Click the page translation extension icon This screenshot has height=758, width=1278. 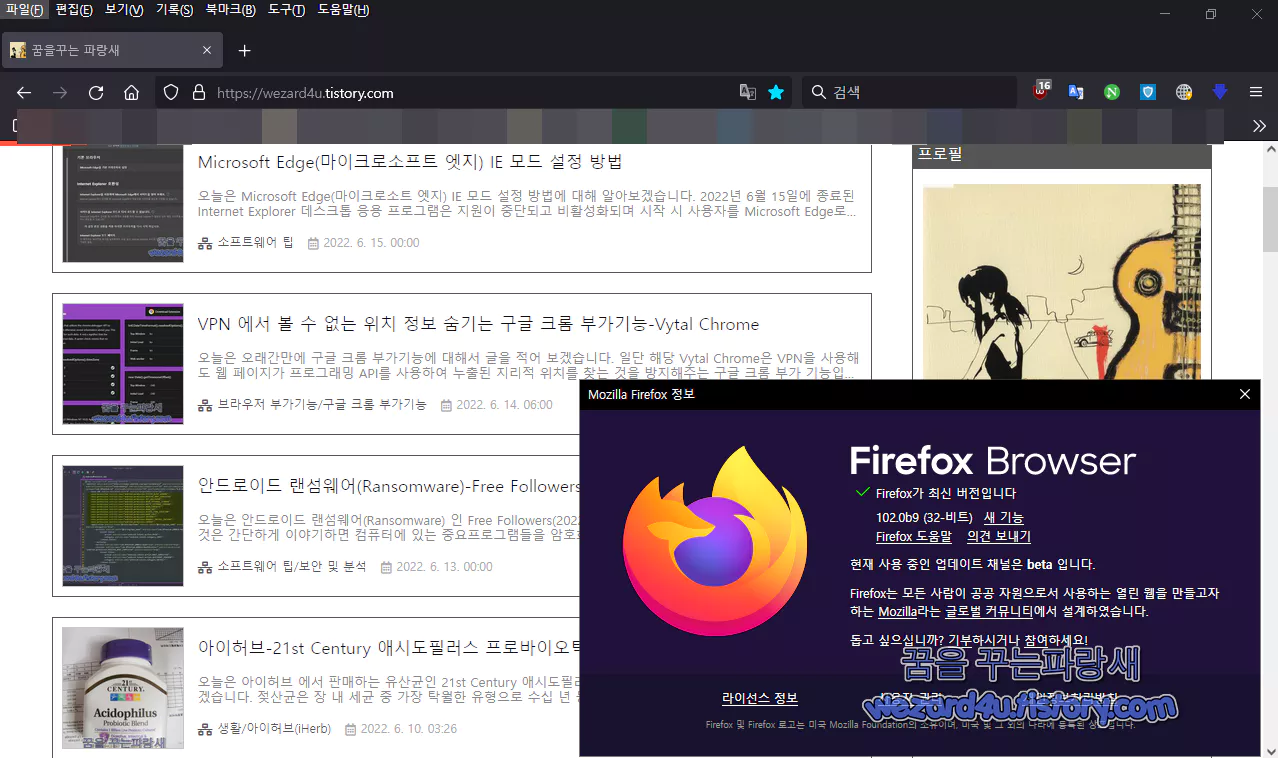1076,92
